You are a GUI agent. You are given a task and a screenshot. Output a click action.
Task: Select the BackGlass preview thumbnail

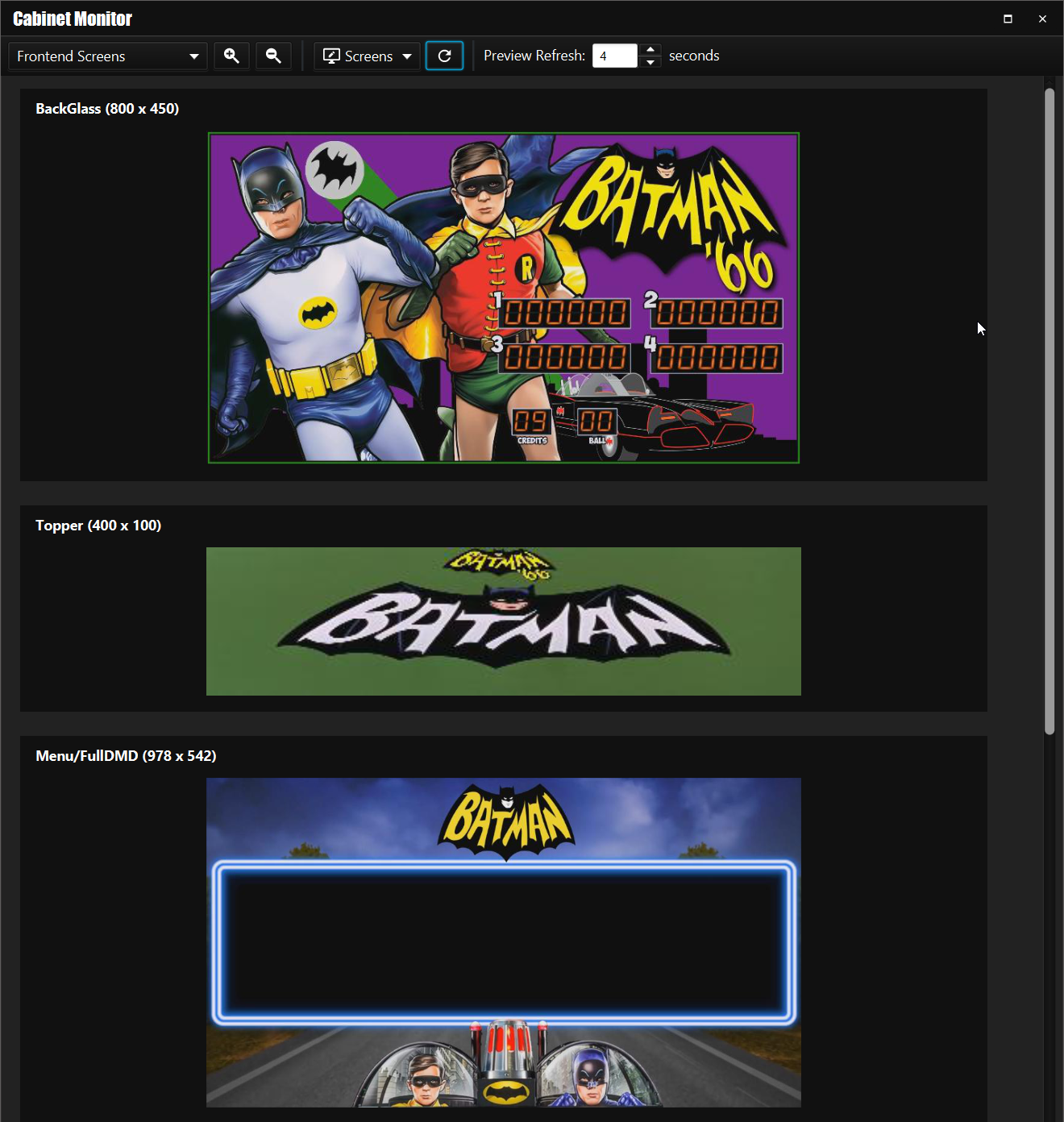pos(504,297)
